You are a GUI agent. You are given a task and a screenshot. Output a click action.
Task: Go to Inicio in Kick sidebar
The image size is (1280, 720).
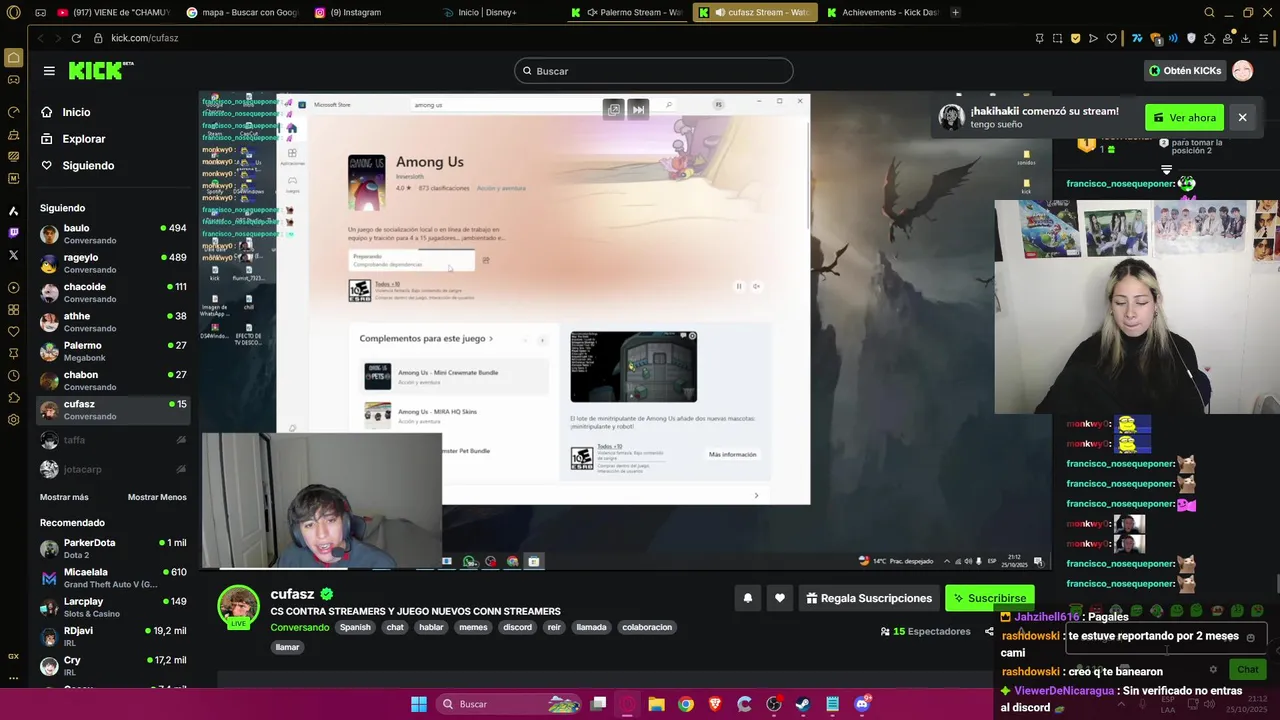76,112
